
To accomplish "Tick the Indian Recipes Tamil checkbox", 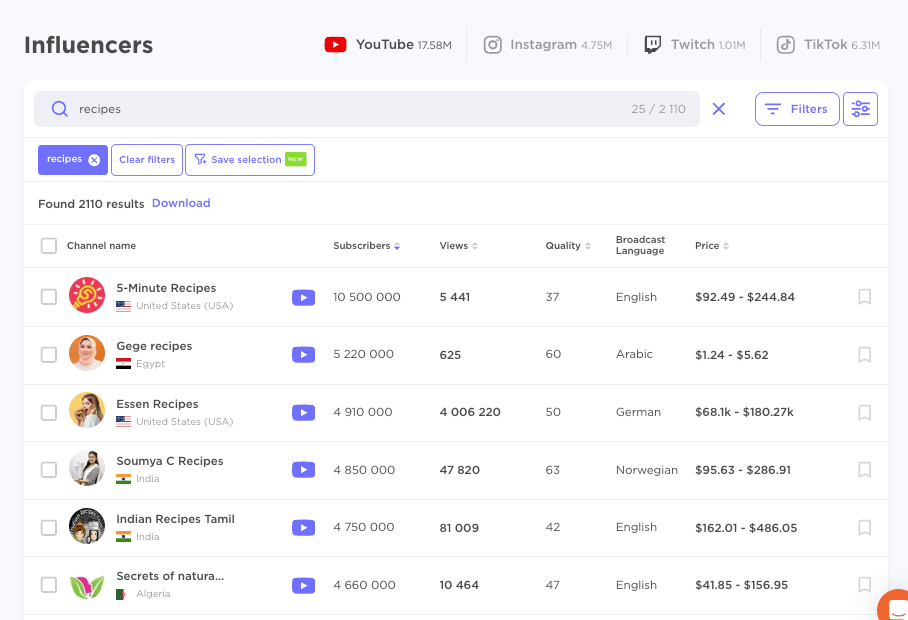I will coord(49,527).
